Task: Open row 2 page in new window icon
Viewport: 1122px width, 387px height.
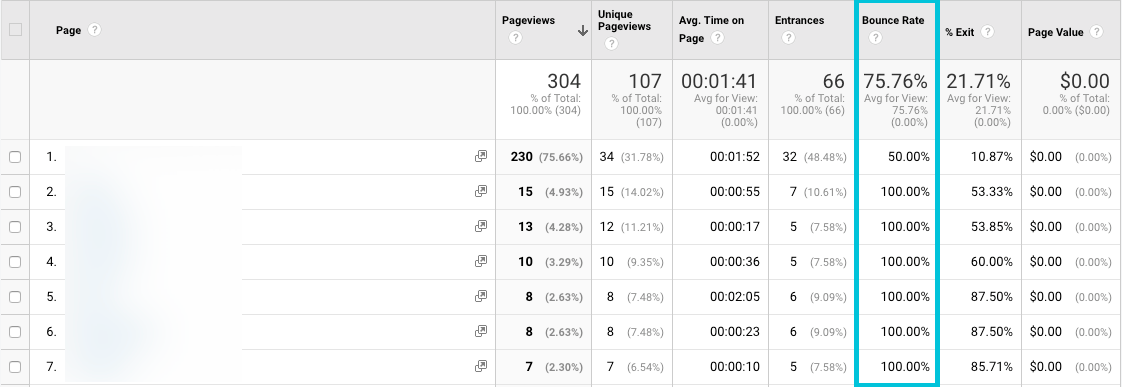Action: click(481, 191)
